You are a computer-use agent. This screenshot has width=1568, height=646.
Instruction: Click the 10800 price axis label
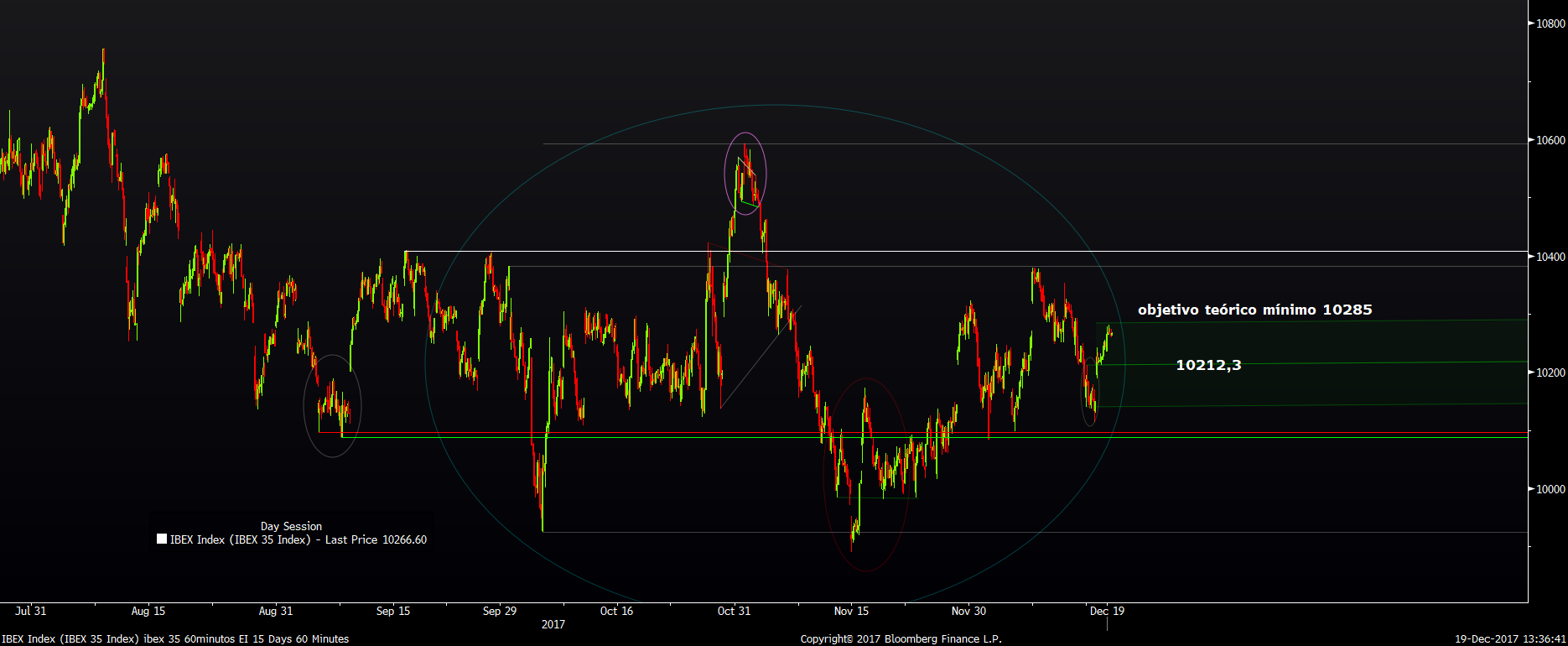pyautogui.click(x=1550, y=23)
